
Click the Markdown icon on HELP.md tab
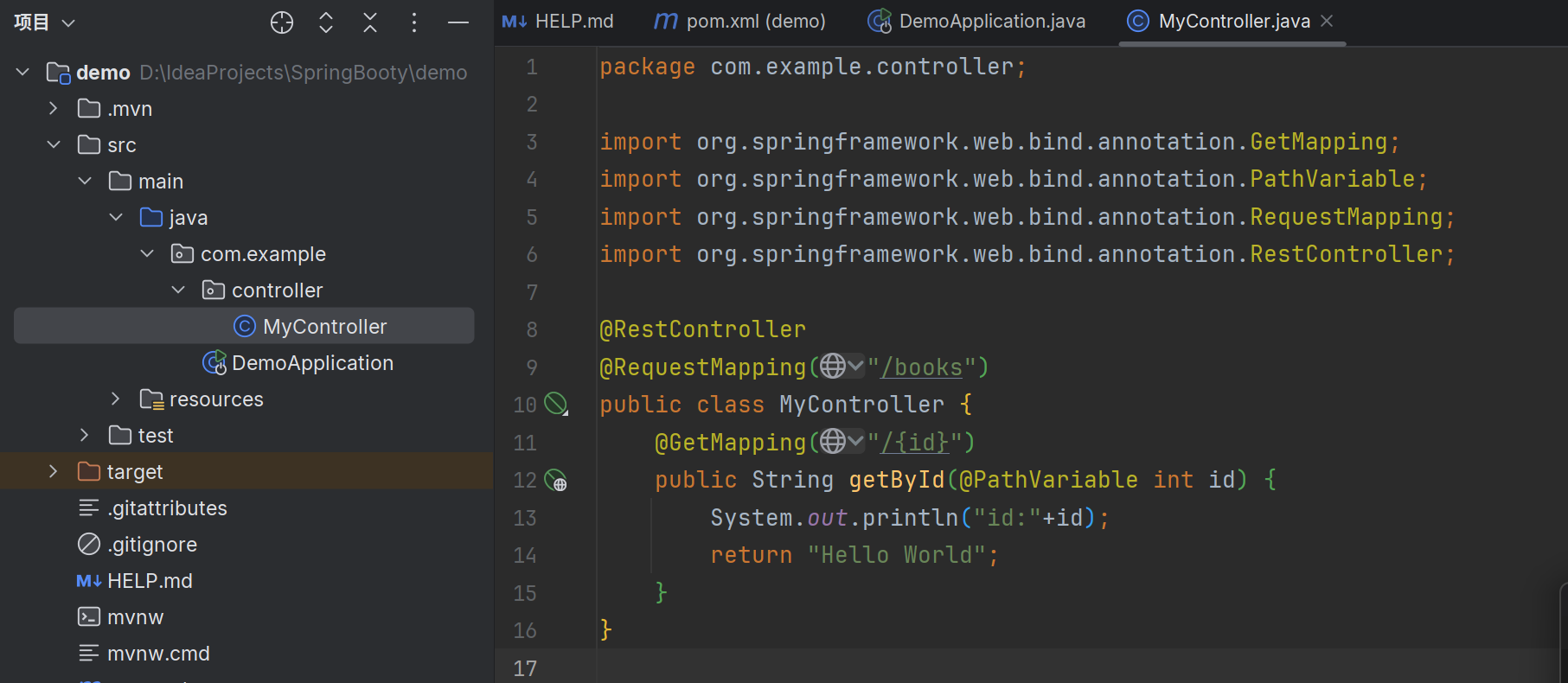[514, 22]
